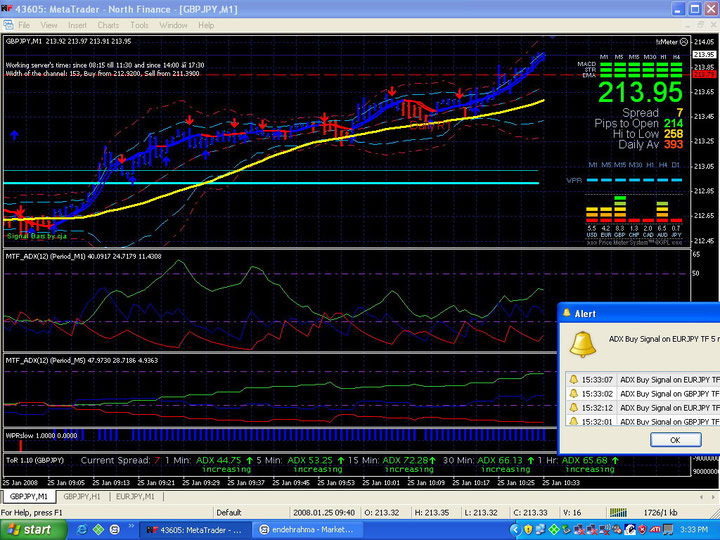720x540 pixels.
Task: Expand hidden Quick Launch items chevron
Action: coord(131,526)
